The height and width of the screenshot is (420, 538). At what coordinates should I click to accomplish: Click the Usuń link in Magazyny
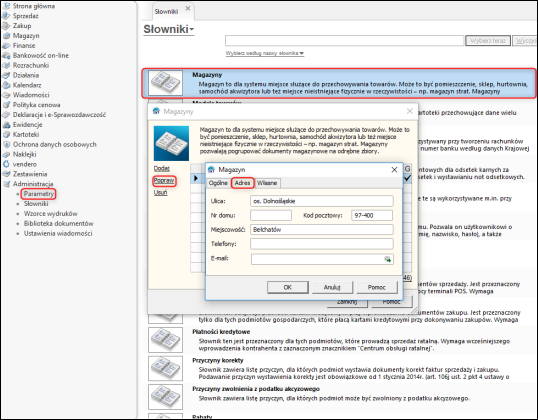161,192
